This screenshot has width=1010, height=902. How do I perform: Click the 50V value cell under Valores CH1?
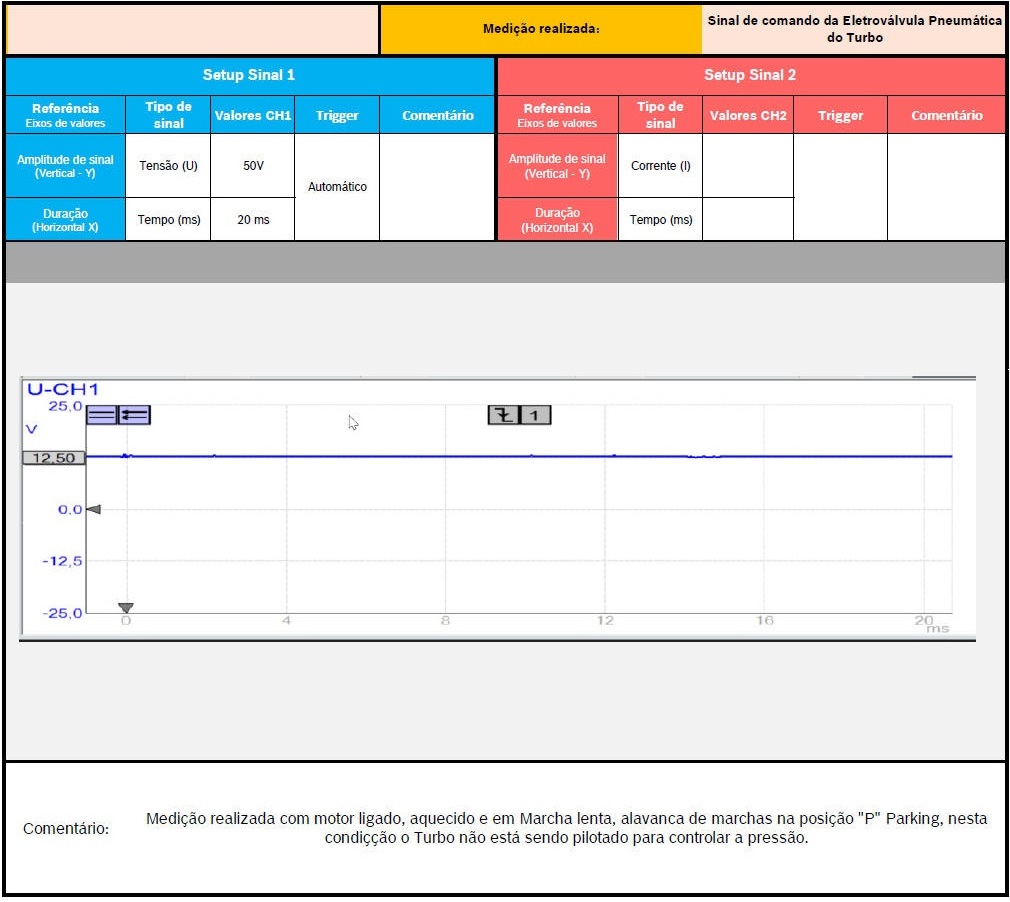coord(253,165)
